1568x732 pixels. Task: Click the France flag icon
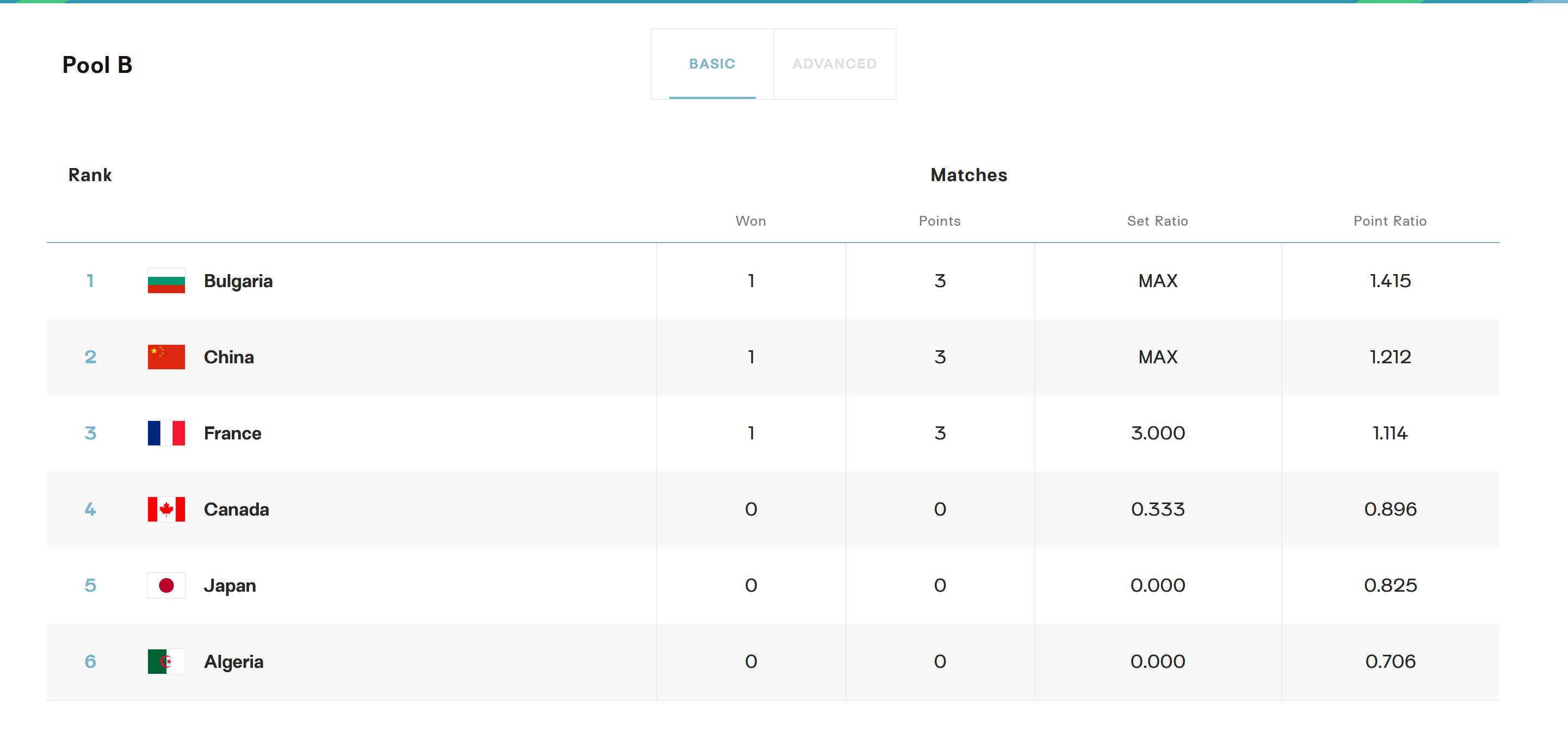point(166,433)
